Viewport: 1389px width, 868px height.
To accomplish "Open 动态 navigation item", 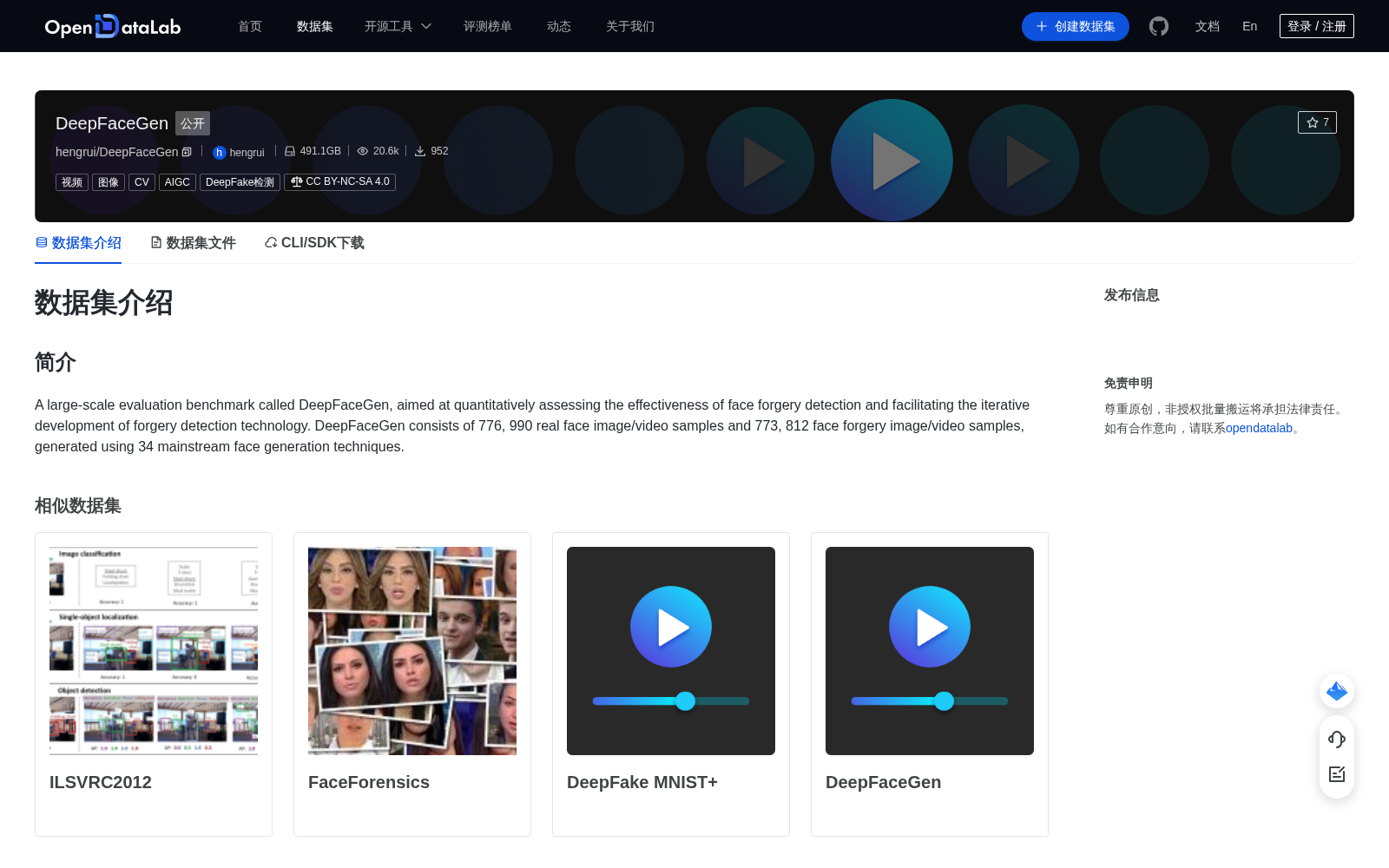I will pos(559,26).
